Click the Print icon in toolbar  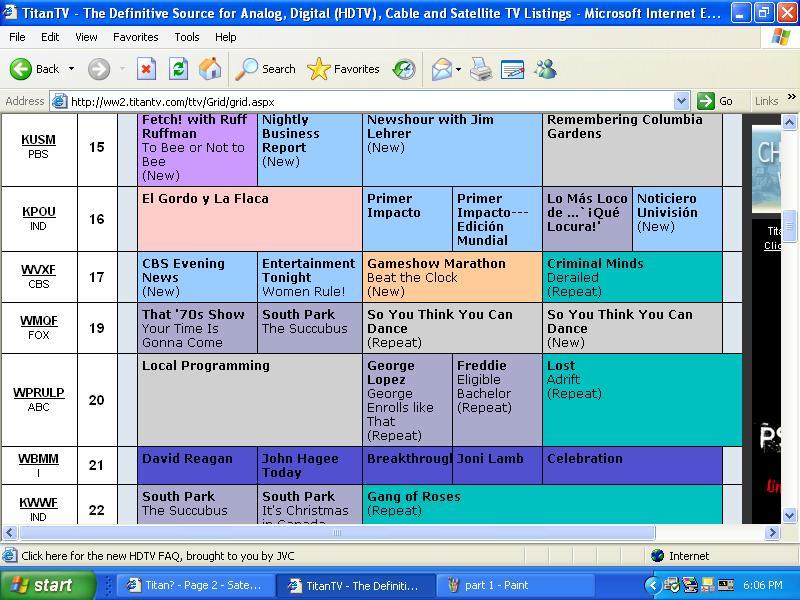point(481,69)
